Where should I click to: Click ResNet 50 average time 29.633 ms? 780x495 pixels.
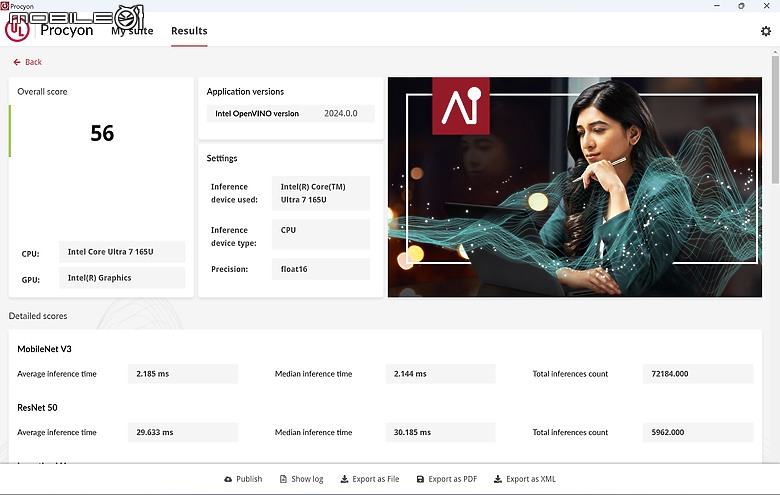click(x=183, y=432)
